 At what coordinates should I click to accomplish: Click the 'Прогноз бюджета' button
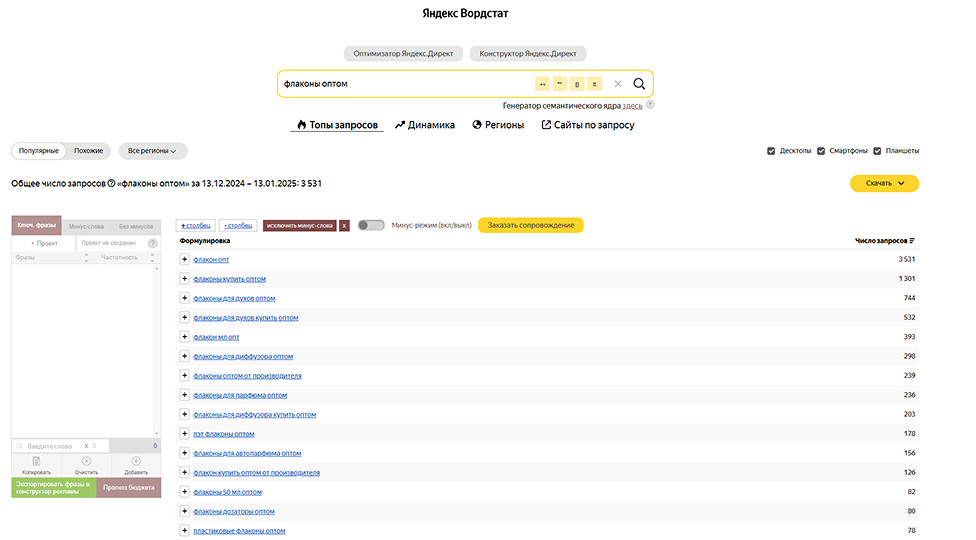pos(129,488)
